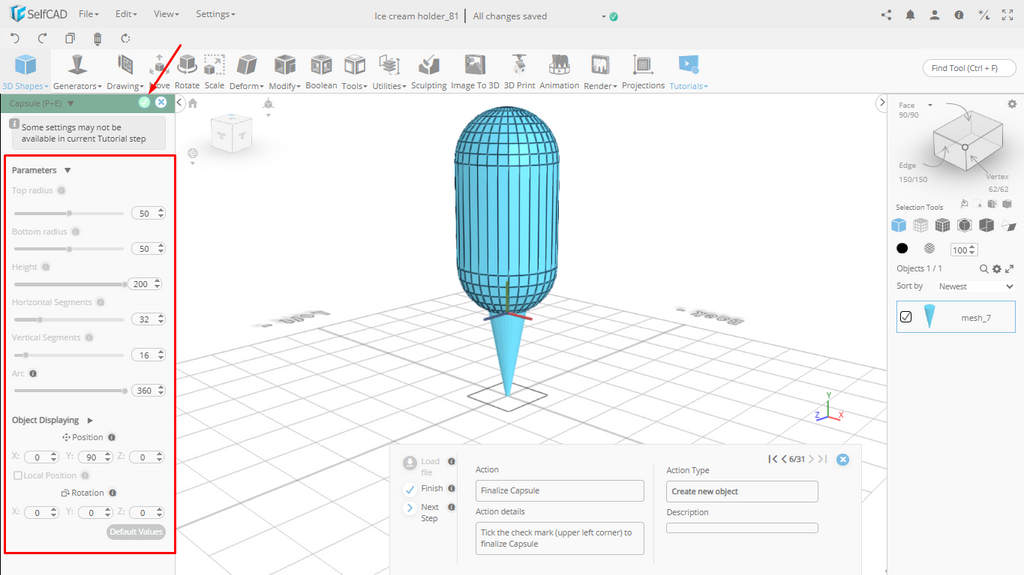Adjust the Top radius slider
Screen dimensions: 1024x575
pos(69,213)
